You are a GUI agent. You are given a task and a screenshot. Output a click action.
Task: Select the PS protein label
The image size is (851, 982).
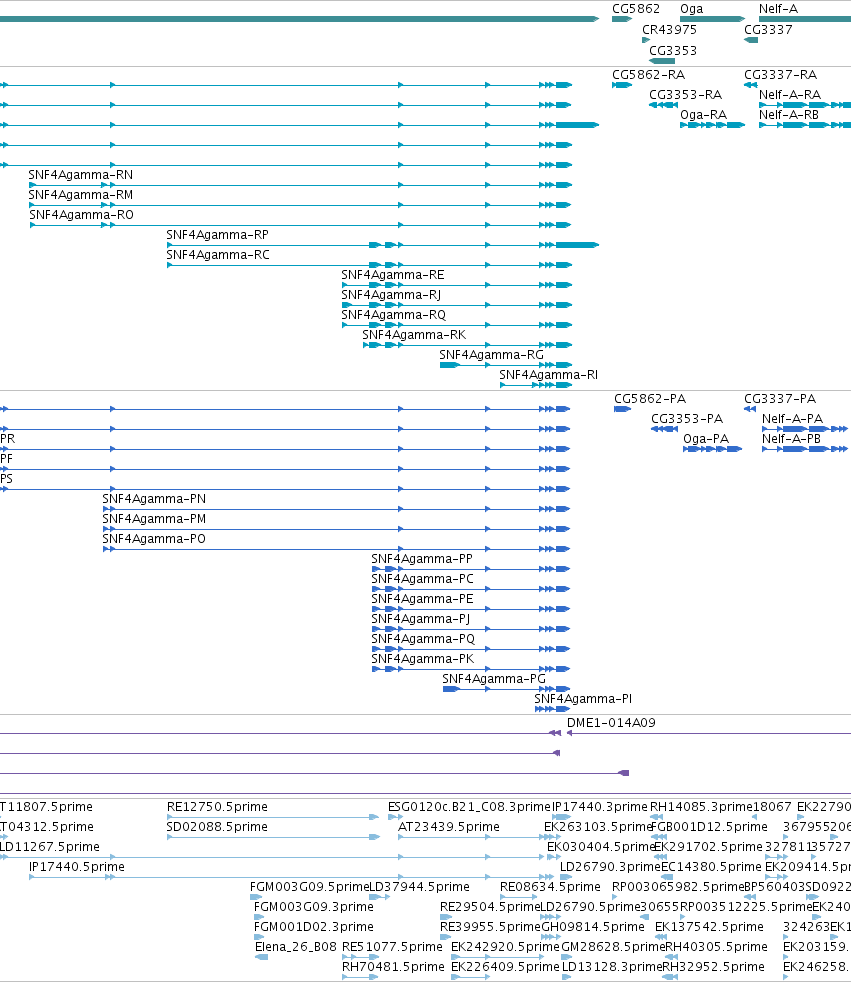(x=6, y=479)
